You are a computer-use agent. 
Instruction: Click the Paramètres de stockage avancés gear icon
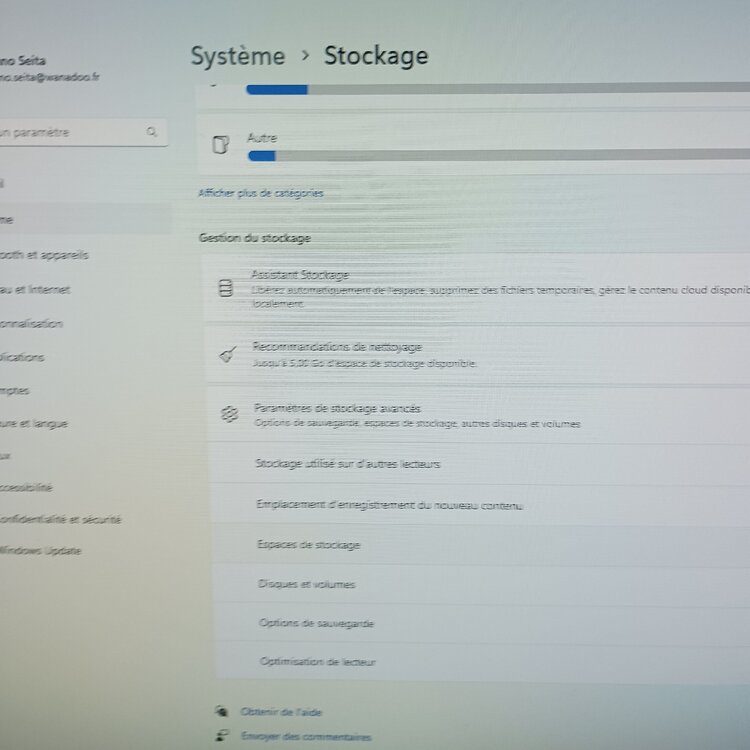pyautogui.click(x=228, y=414)
